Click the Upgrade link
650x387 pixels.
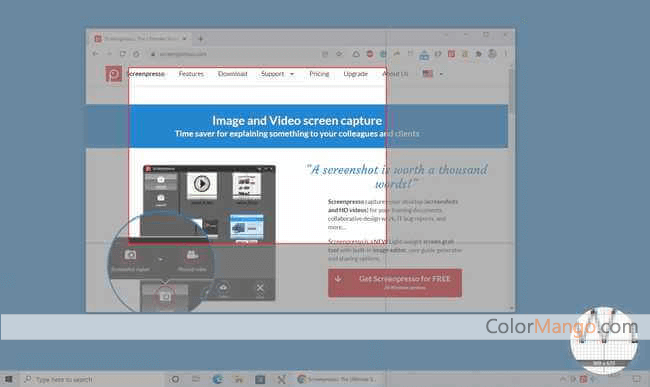pyautogui.click(x=356, y=74)
